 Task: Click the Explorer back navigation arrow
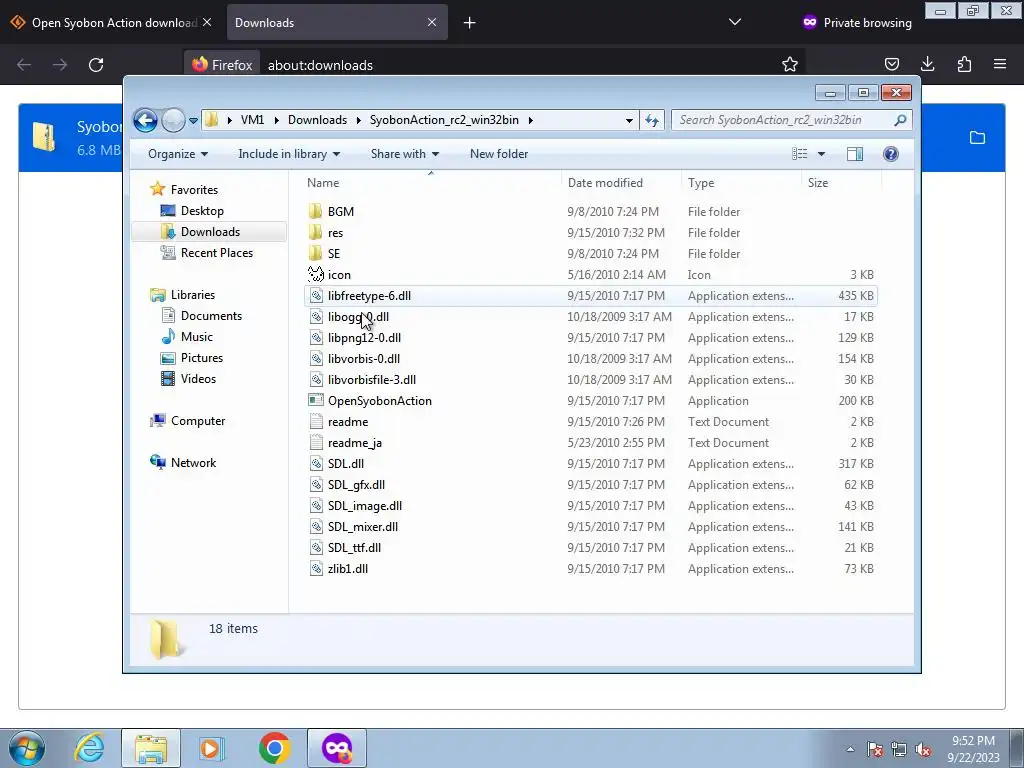point(145,120)
